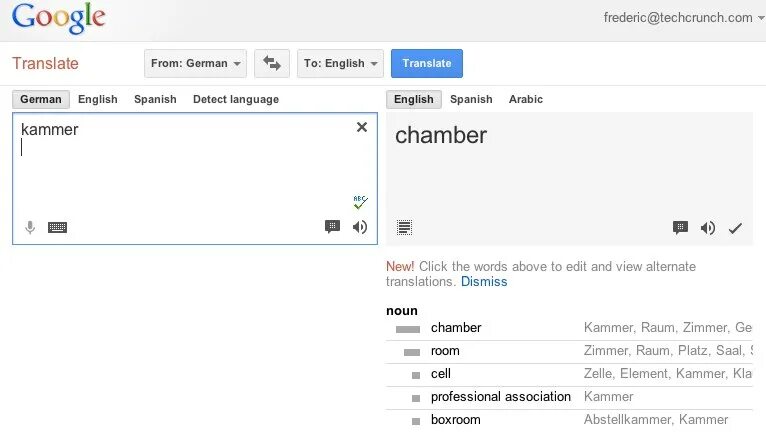Open the on-screen keyboard input tool
This screenshot has width=766, height=444.
pyautogui.click(x=57, y=227)
